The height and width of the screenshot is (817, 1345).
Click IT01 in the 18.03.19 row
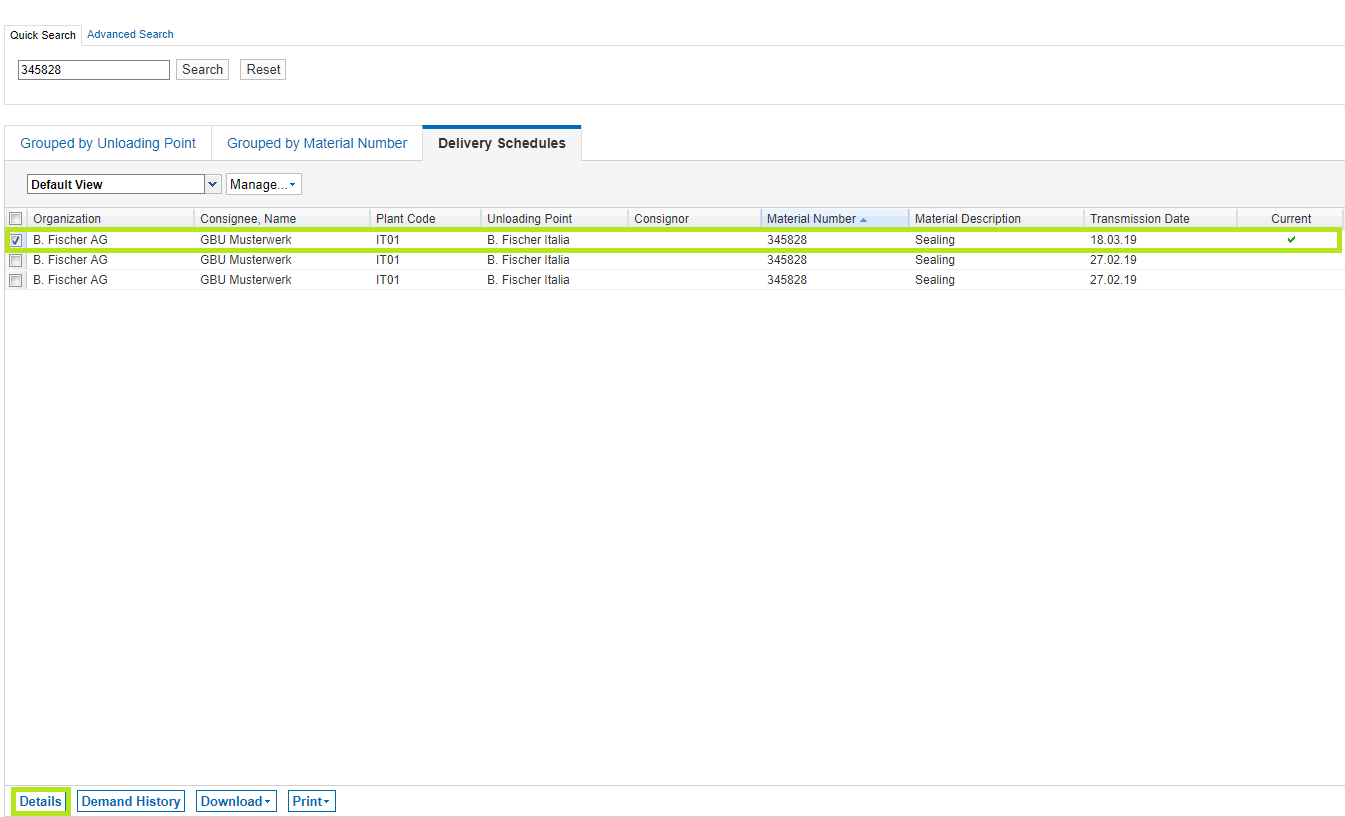[x=388, y=240]
